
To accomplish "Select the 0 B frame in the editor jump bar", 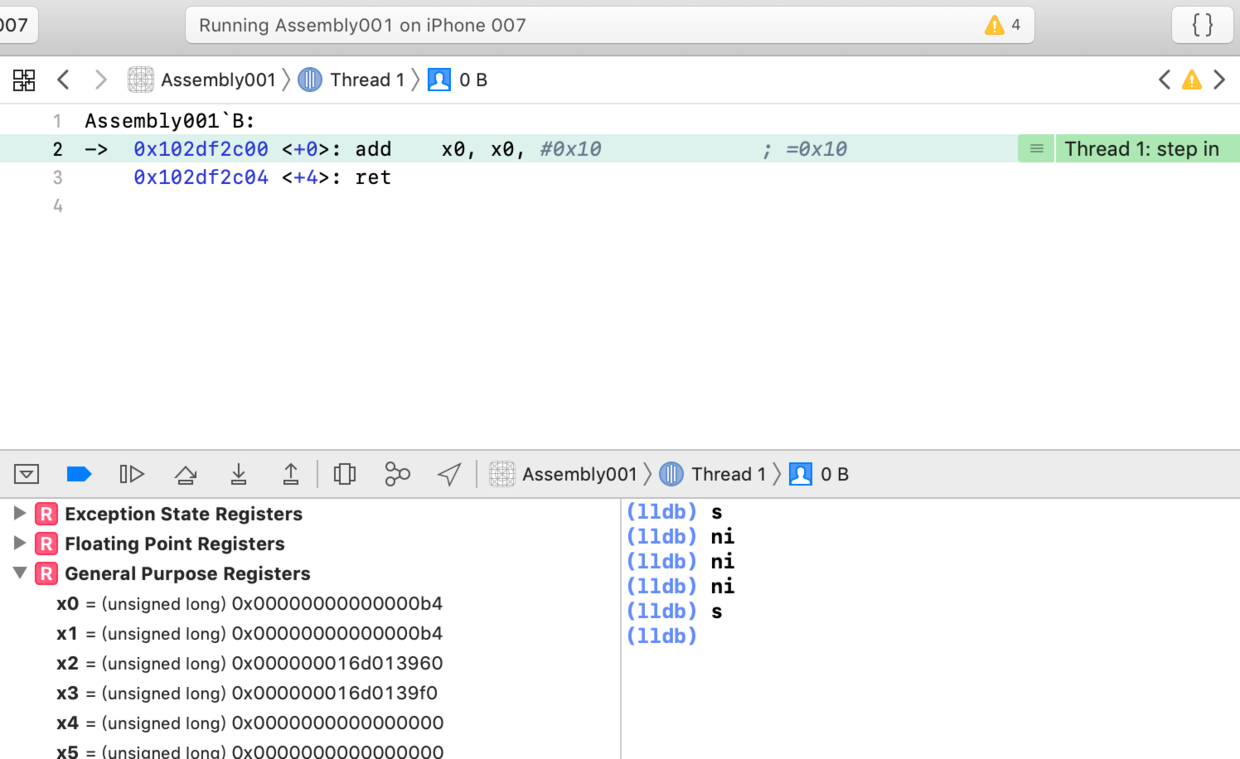I will pos(458,80).
